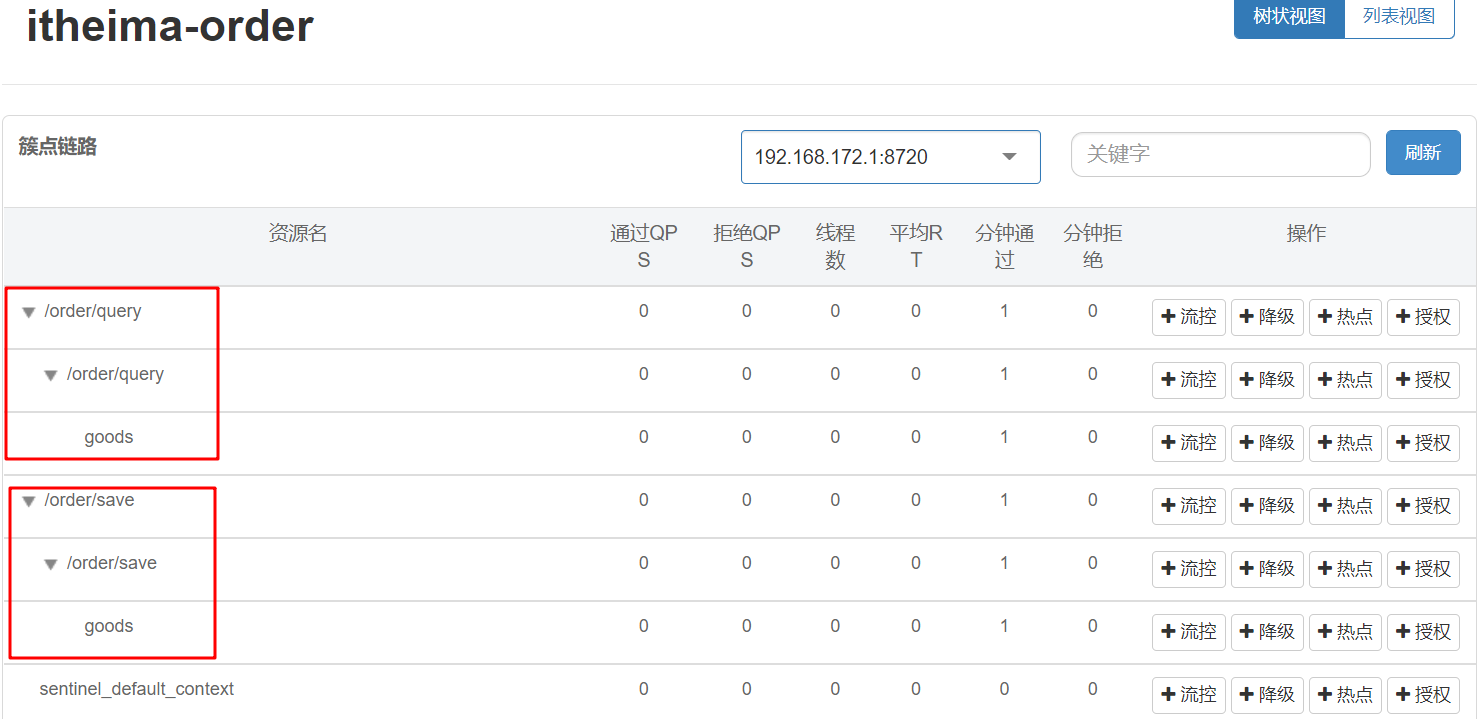The height and width of the screenshot is (719, 1477).
Task: Add 热点 rule for nested /order/query
Action: [x=1345, y=380]
